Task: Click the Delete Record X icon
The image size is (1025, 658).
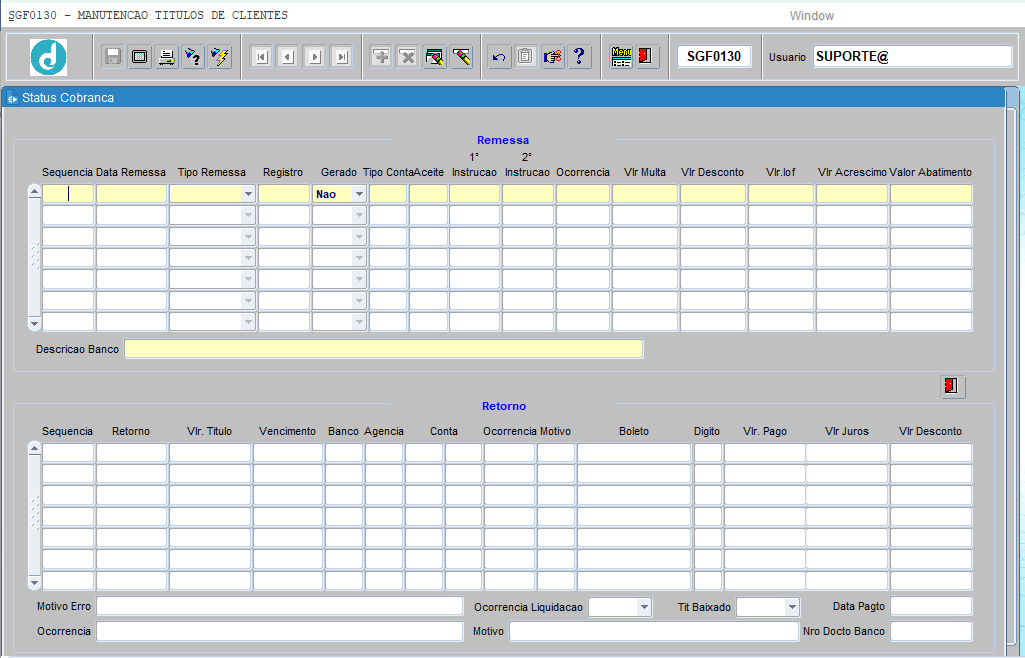Action: click(x=408, y=57)
